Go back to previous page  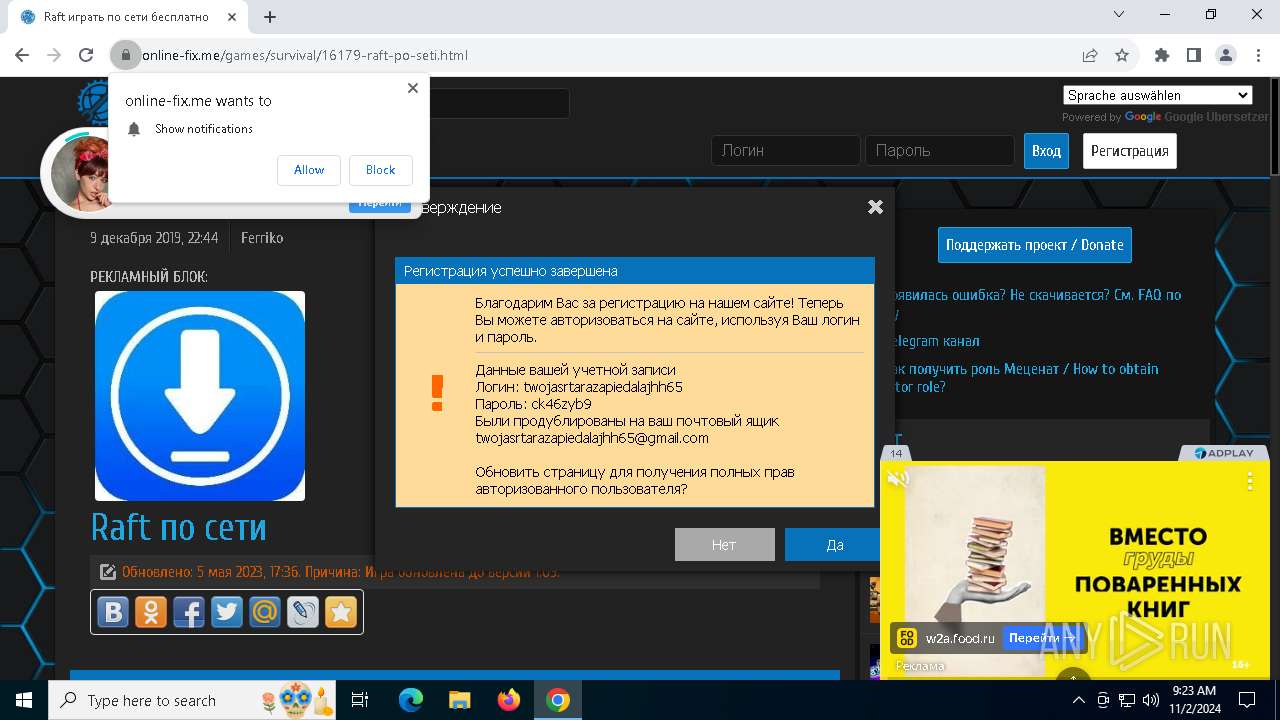coord(23,55)
